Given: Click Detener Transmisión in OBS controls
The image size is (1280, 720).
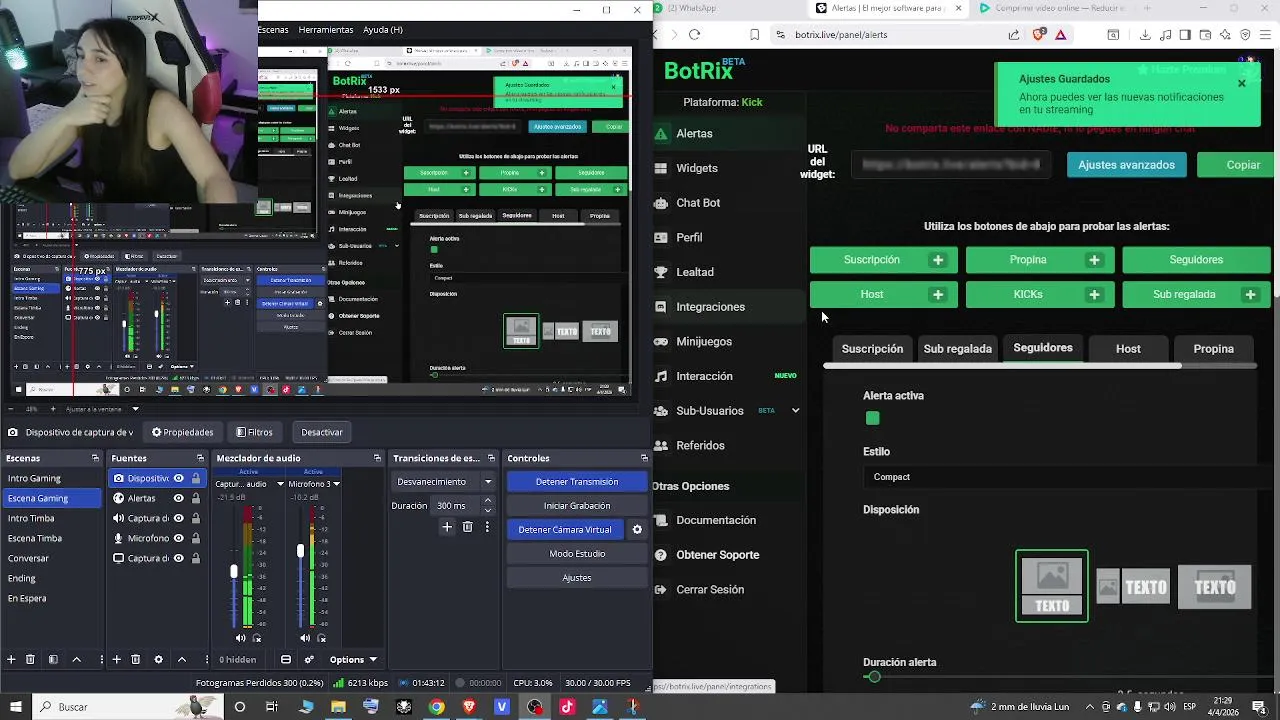Looking at the screenshot, I should point(577,482).
